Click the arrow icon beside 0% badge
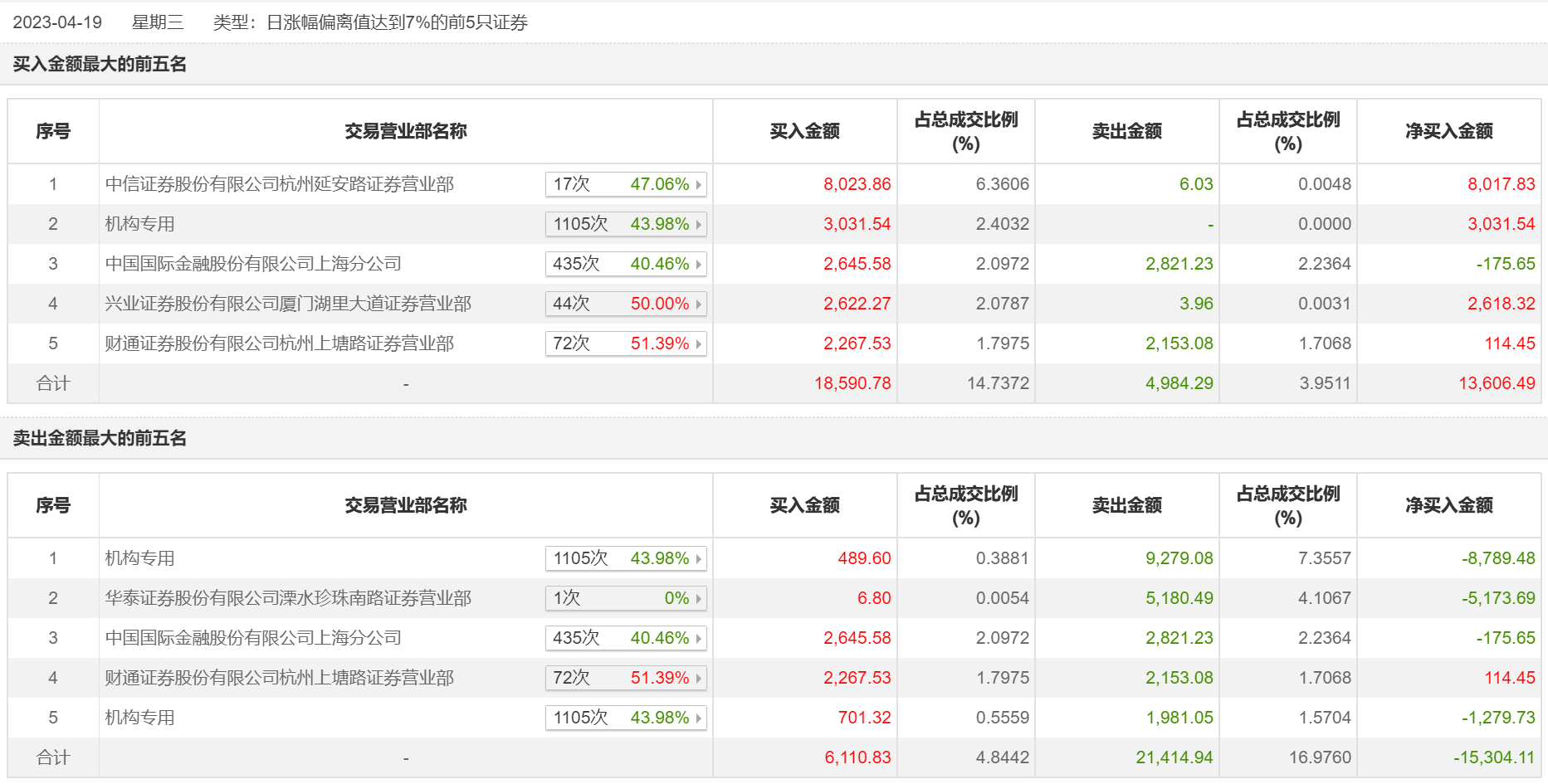The height and width of the screenshot is (784, 1548). click(699, 598)
